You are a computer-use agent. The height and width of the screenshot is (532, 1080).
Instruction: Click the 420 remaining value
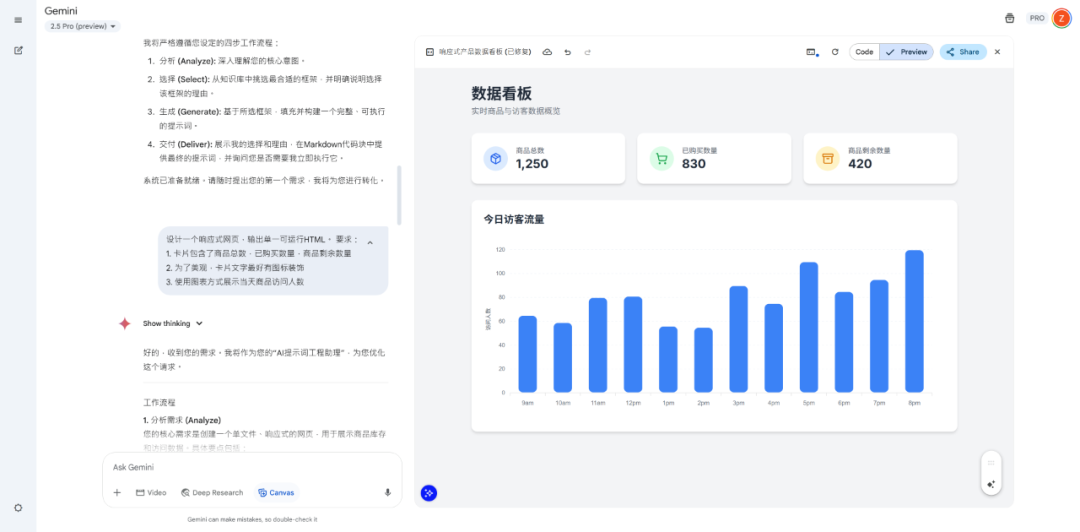pos(860,164)
